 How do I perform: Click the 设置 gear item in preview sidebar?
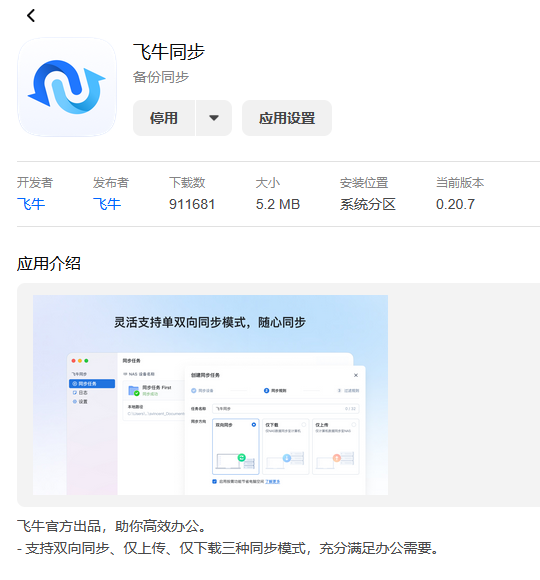tap(81, 401)
